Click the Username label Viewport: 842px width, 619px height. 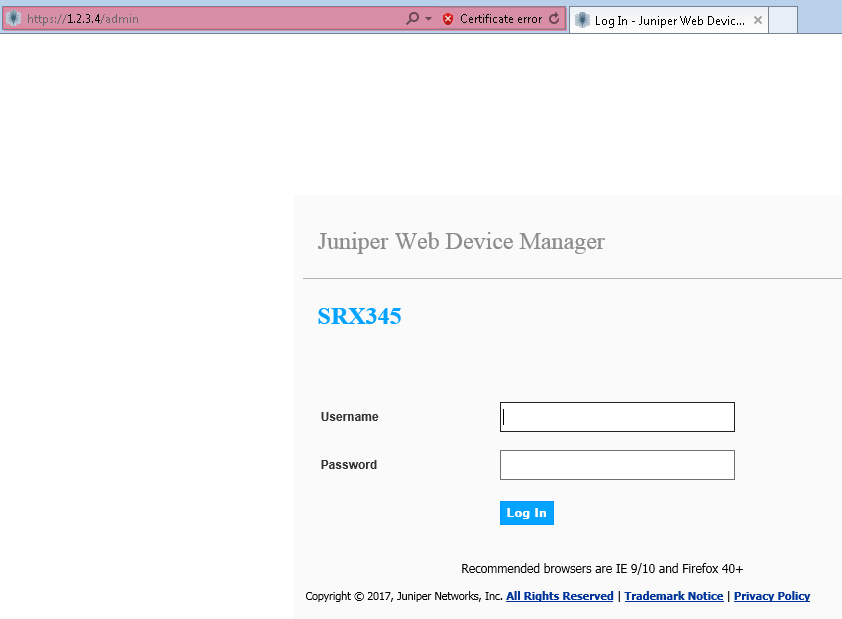pyautogui.click(x=350, y=417)
